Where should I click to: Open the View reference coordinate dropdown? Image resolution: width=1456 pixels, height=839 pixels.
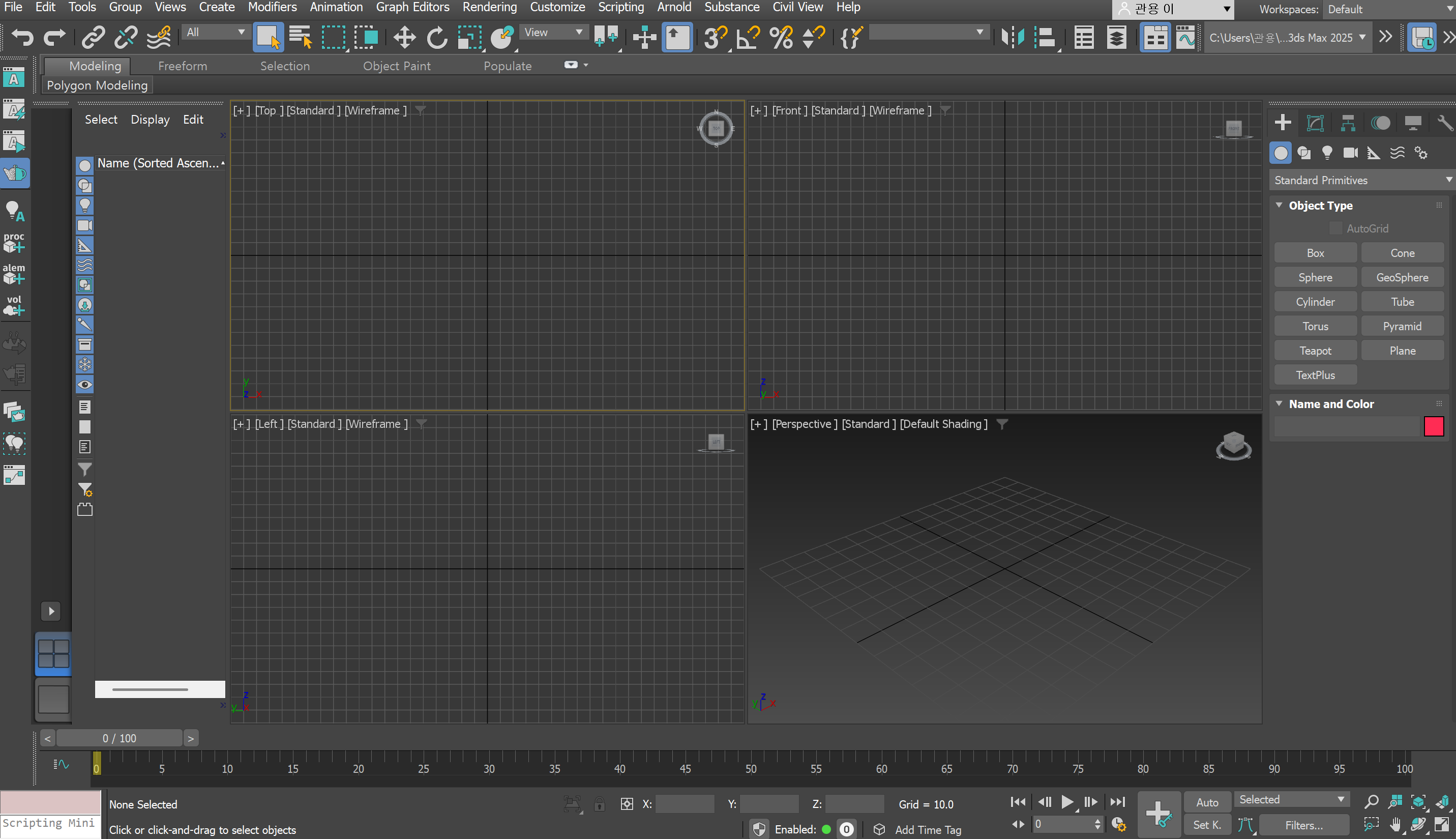point(553,32)
